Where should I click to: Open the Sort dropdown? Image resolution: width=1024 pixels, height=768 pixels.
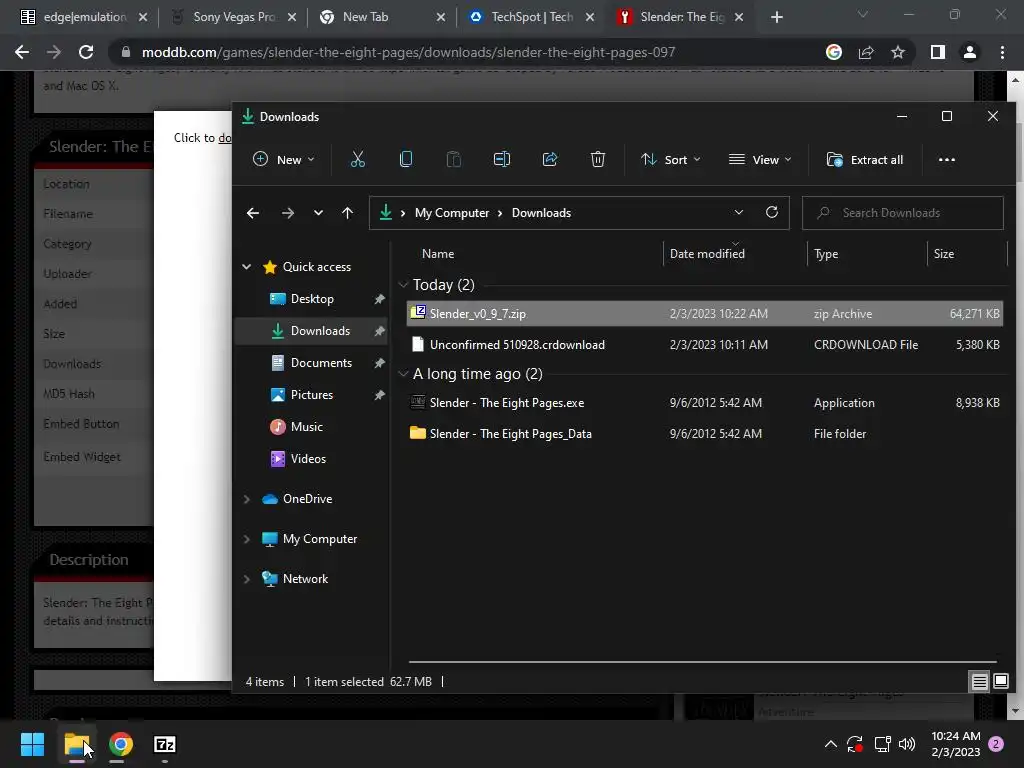pos(671,159)
